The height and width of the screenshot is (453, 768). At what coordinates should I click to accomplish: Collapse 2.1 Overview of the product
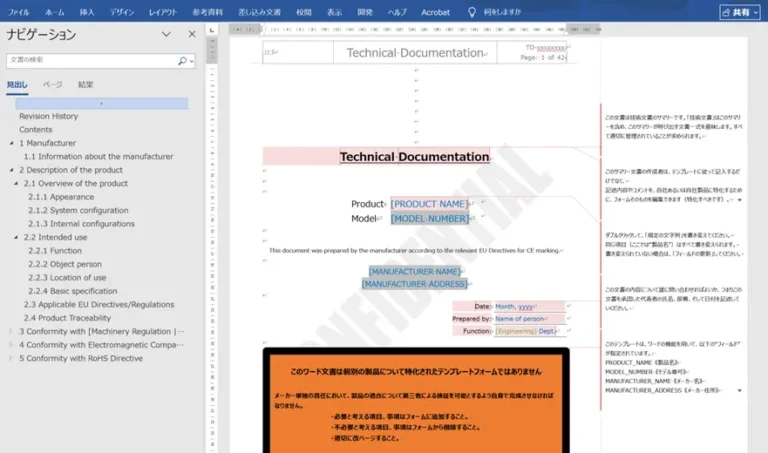pos(16,184)
